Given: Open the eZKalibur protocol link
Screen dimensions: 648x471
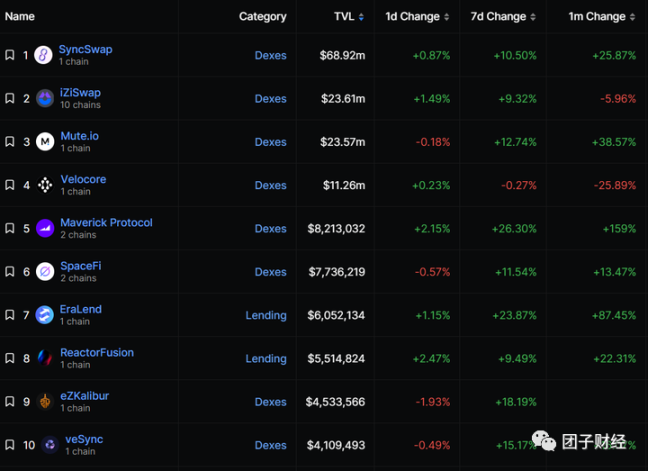Looking at the screenshot, I should [x=85, y=396].
